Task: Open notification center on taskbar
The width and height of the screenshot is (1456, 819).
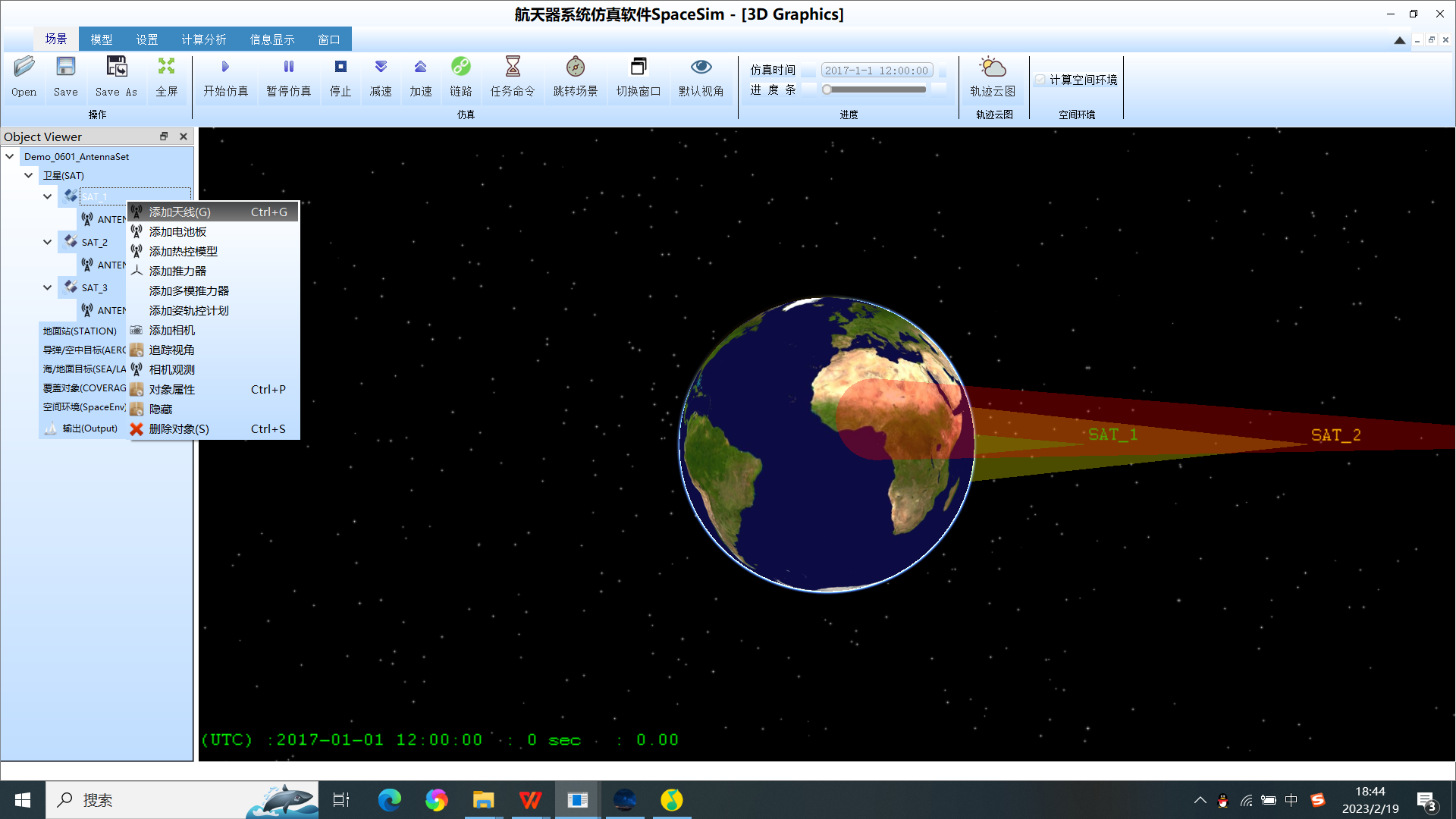Action: point(1426,801)
